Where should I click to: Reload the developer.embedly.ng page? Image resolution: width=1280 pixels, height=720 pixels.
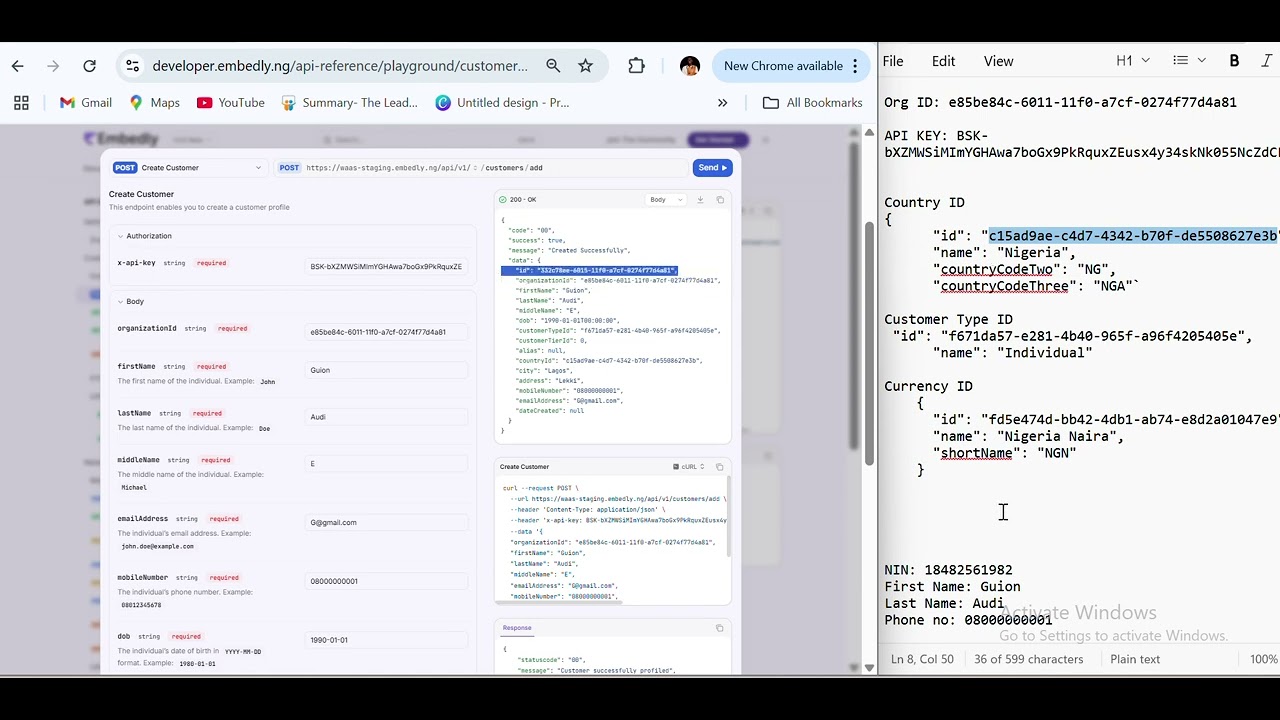[x=89, y=65]
